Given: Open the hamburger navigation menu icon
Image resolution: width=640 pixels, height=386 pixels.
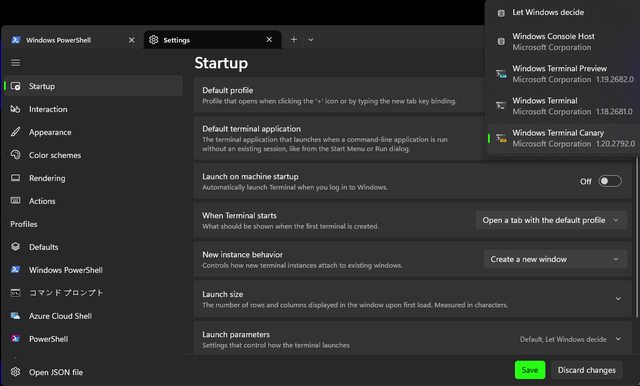Looking at the screenshot, I should point(16,62).
